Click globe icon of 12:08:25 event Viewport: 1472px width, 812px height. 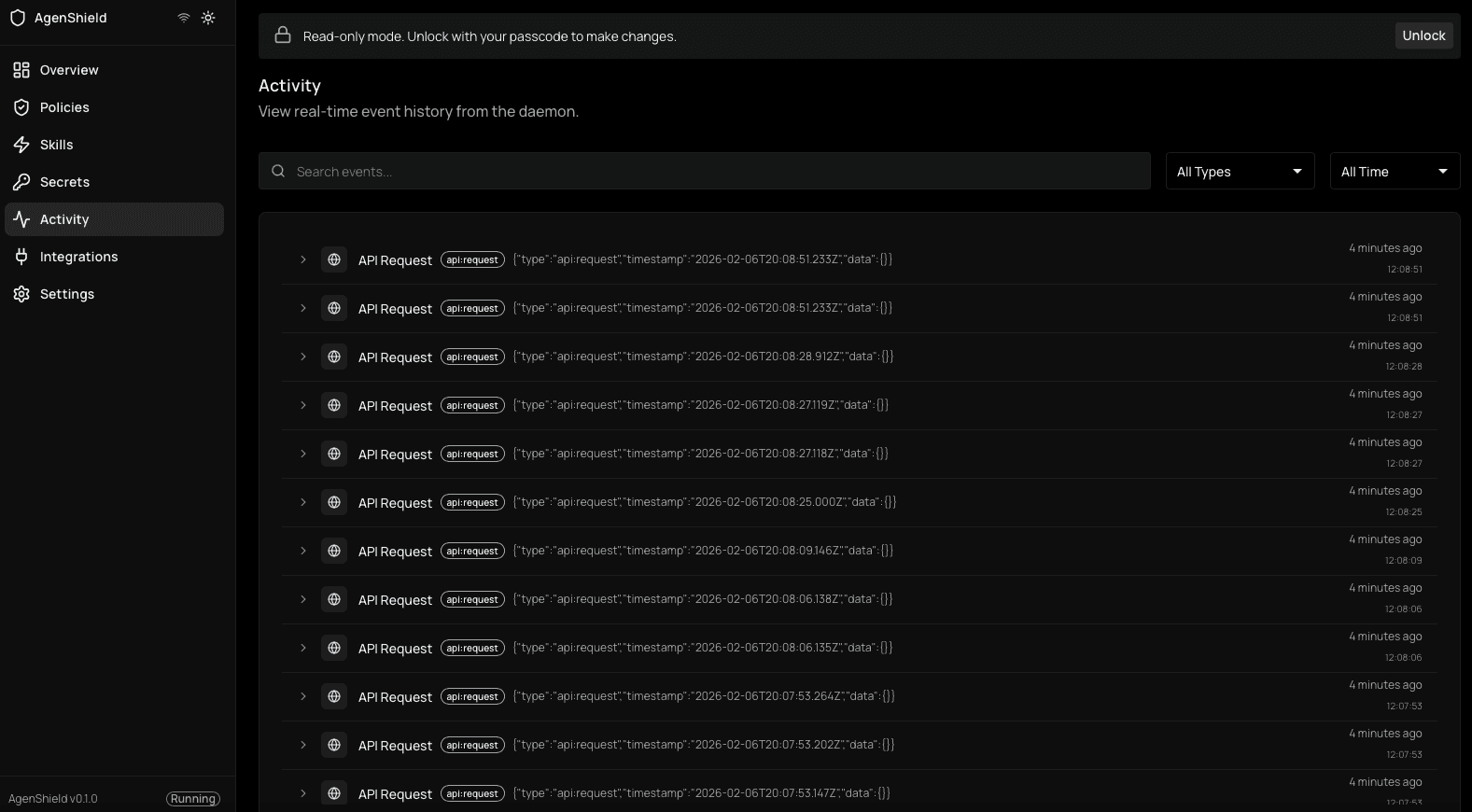(x=334, y=502)
